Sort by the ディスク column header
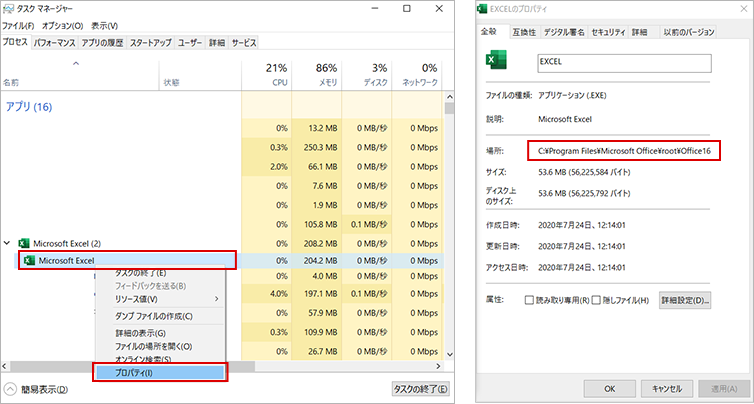Viewport: 754px width, 404px height. click(366, 75)
